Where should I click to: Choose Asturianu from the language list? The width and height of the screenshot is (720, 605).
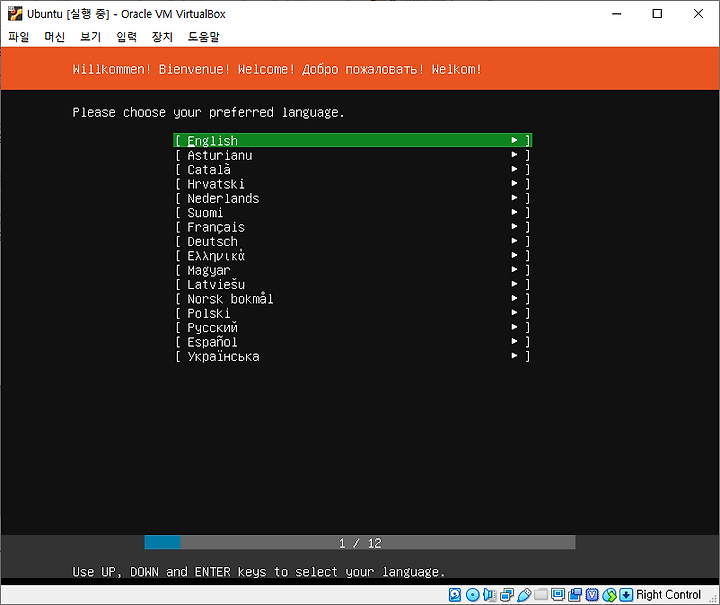click(x=353, y=155)
